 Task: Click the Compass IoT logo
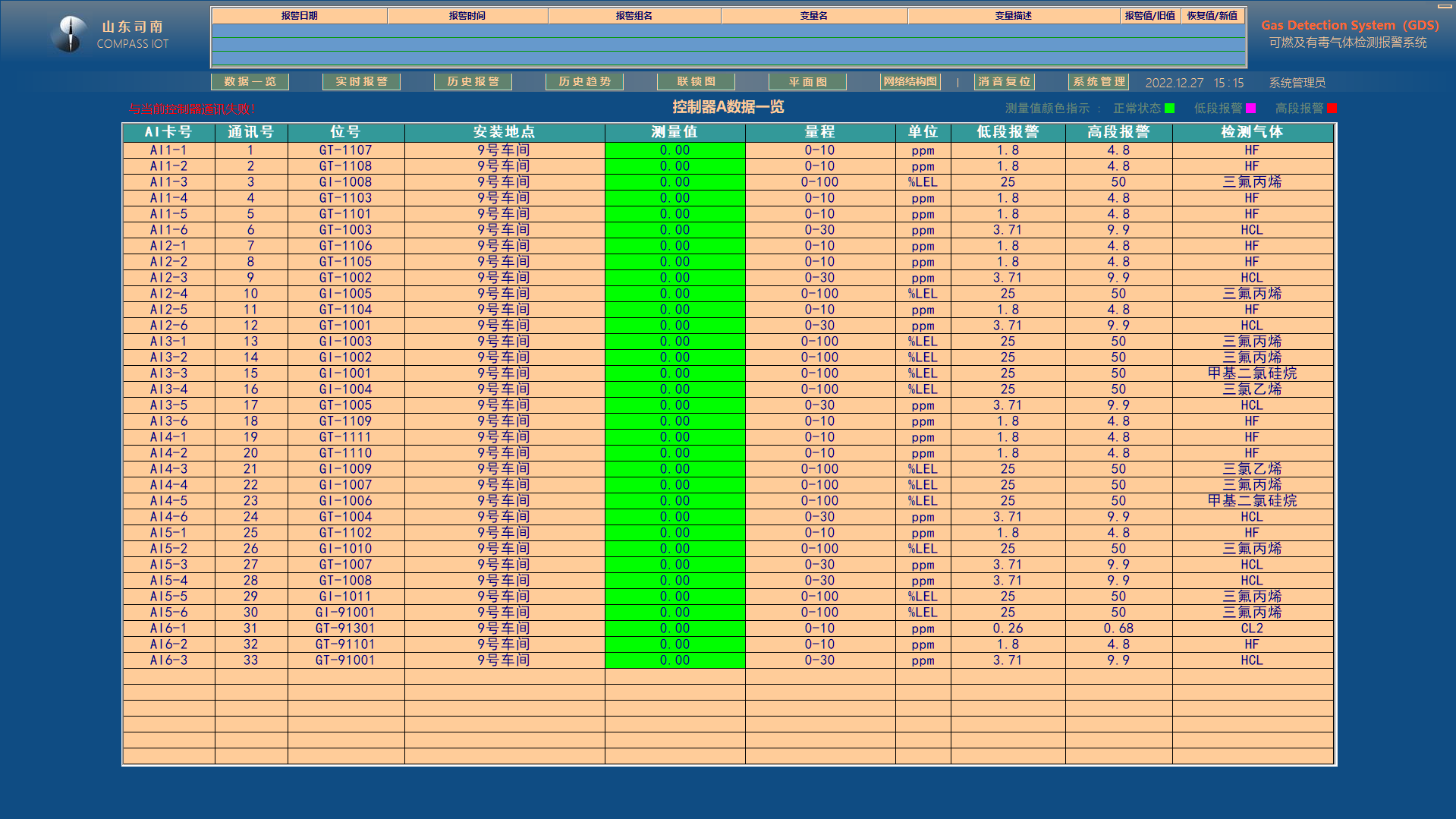click(x=71, y=34)
